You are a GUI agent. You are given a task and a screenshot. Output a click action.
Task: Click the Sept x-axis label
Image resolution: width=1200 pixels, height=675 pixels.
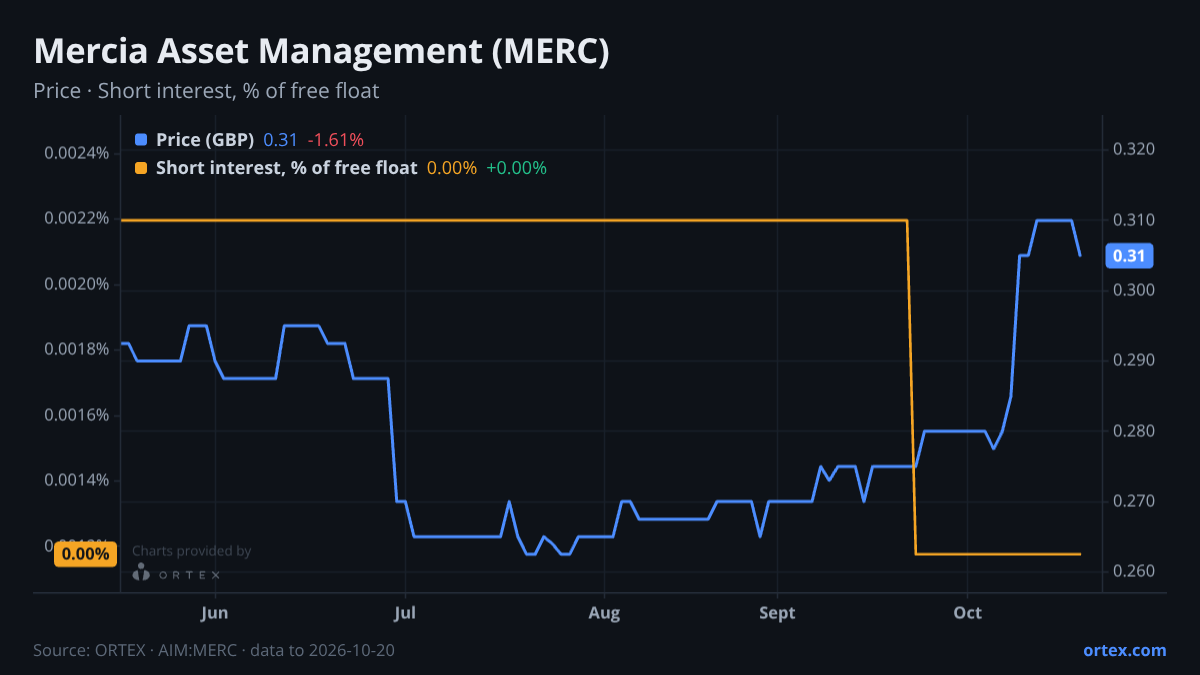click(777, 613)
